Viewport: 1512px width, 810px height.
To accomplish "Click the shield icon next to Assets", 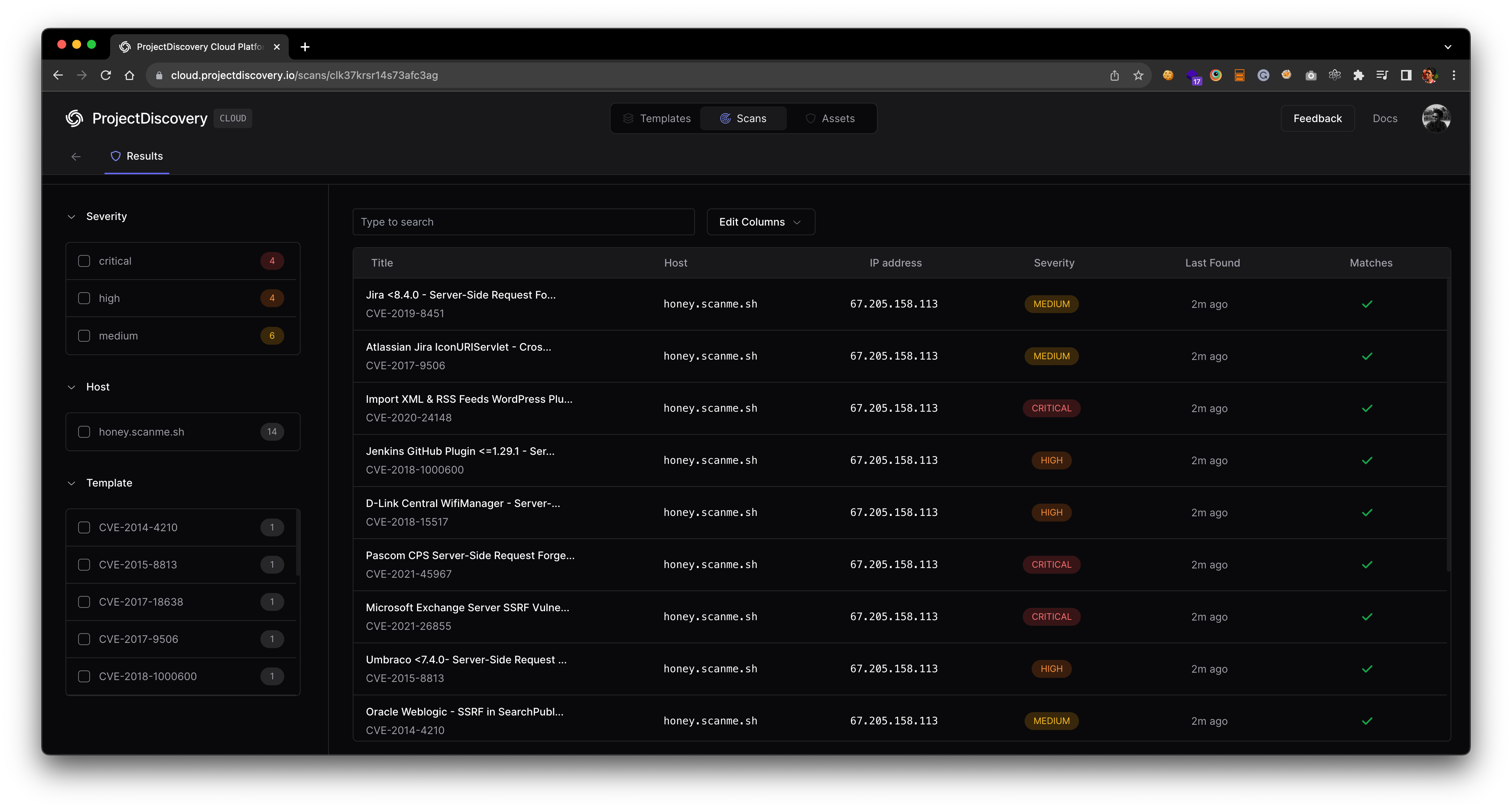I will click(811, 118).
